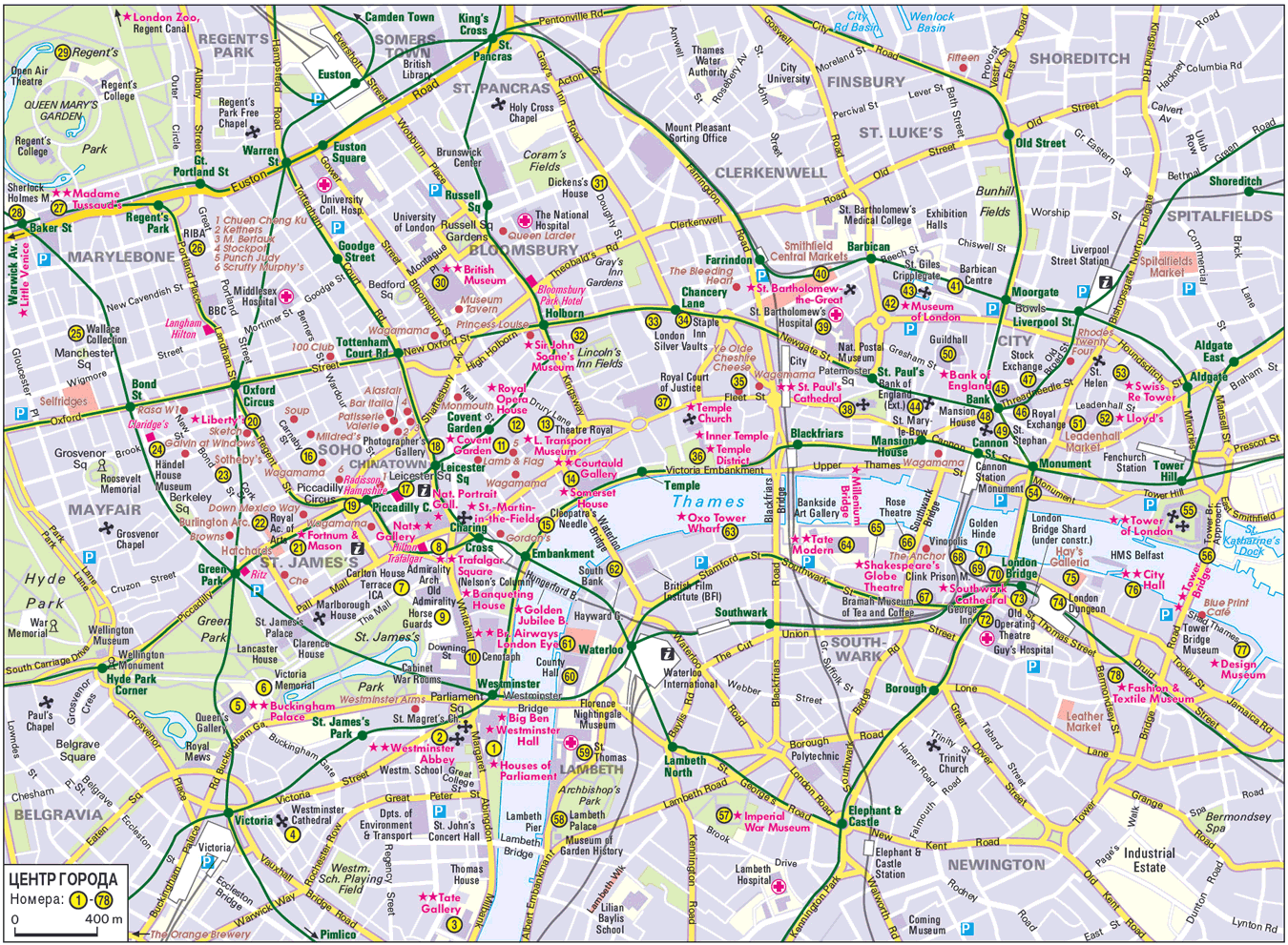Select the church symbol at Holy Cross Chapel
Screen dimensions: 1288x945
click(x=498, y=106)
